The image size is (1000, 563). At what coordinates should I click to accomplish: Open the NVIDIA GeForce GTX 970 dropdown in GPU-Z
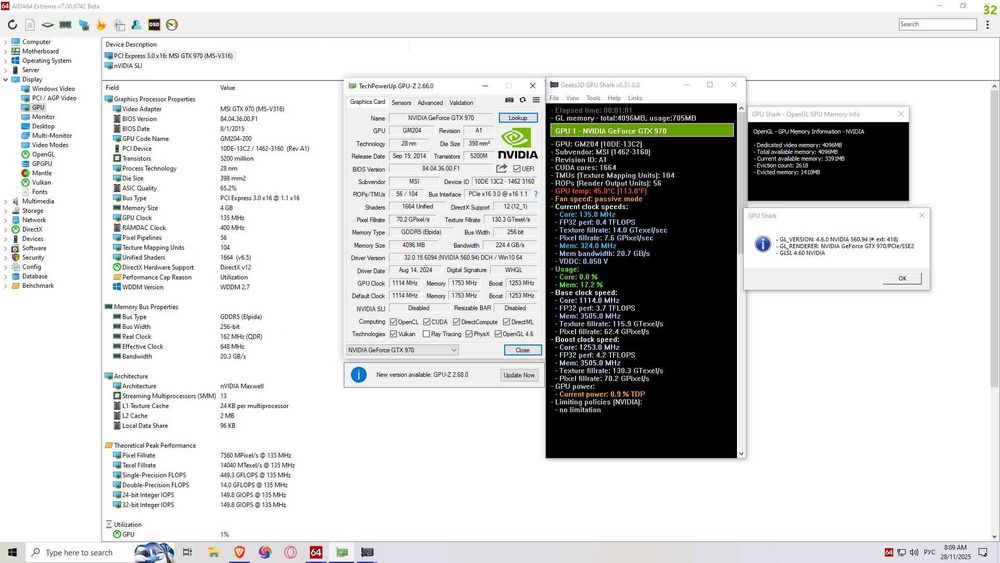(402, 350)
